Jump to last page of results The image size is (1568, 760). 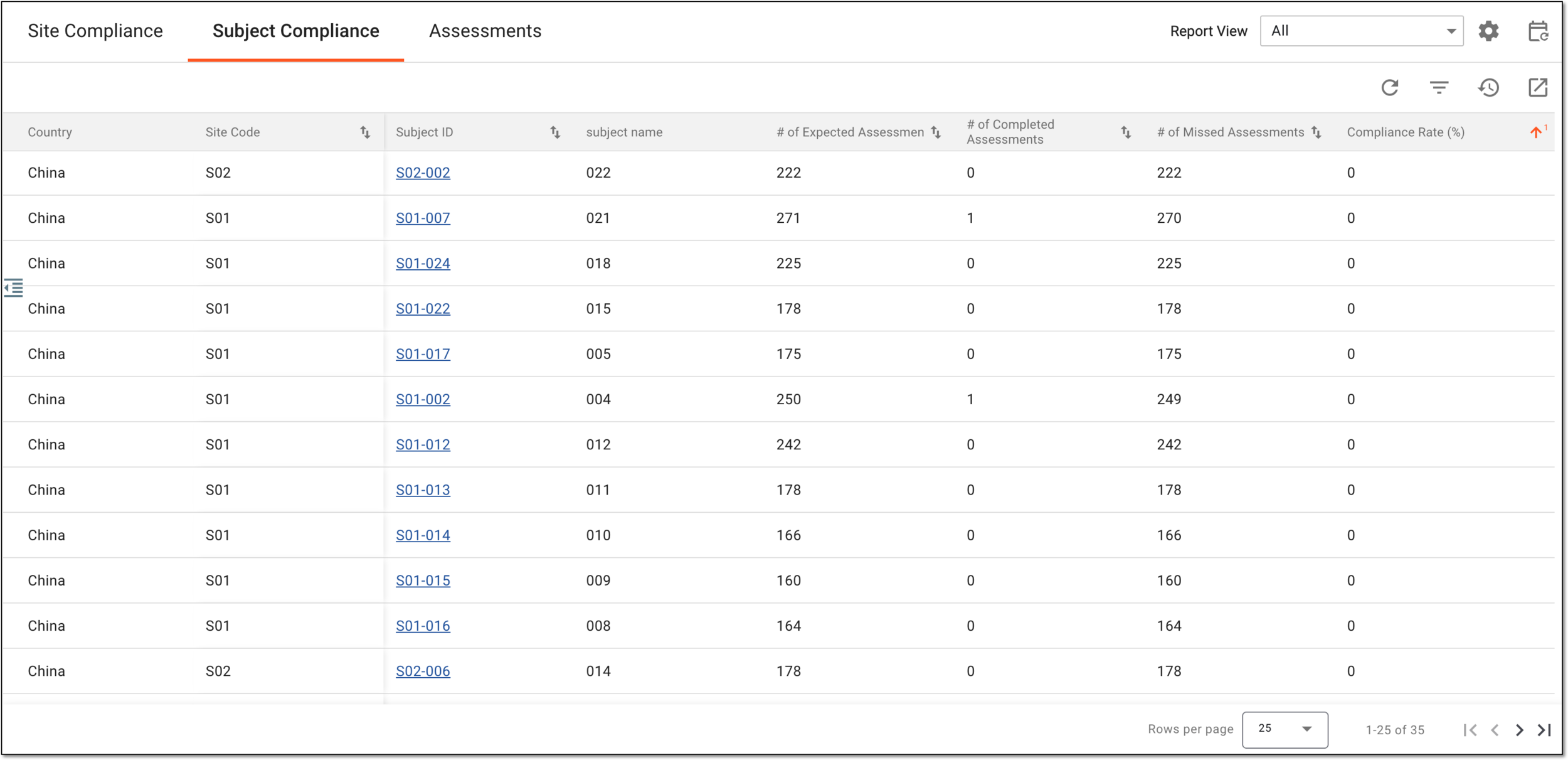(1544, 730)
